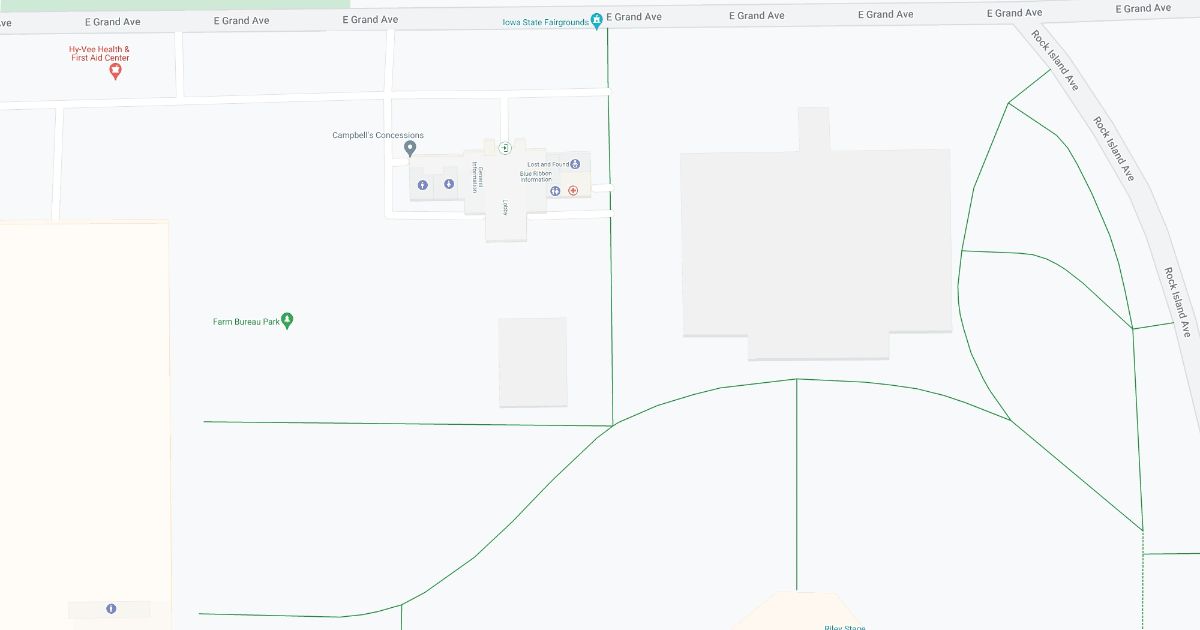Select the Blue Ribbon Information label

pyautogui.click(x=535, y=176)
